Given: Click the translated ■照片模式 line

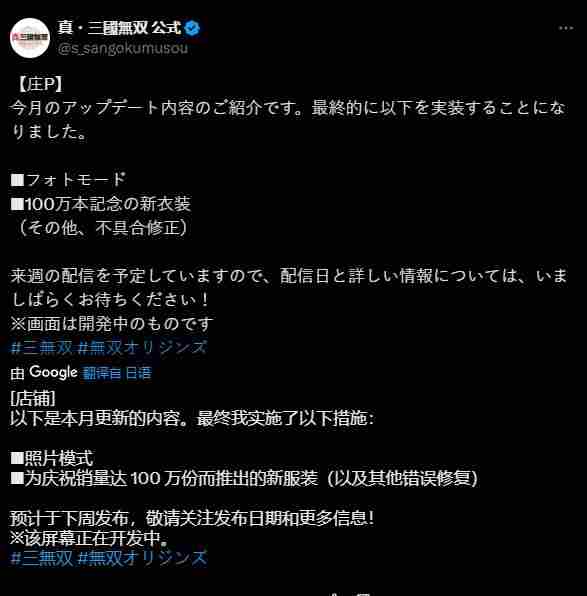Looking at the screenshot, I should [52, 458].
